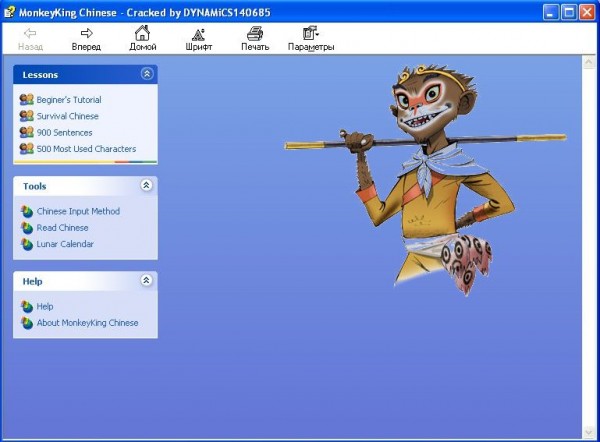Viewport: 600px width, 442px height.
Task: Open Параметры options icon
Action: (x=311, y=33)
